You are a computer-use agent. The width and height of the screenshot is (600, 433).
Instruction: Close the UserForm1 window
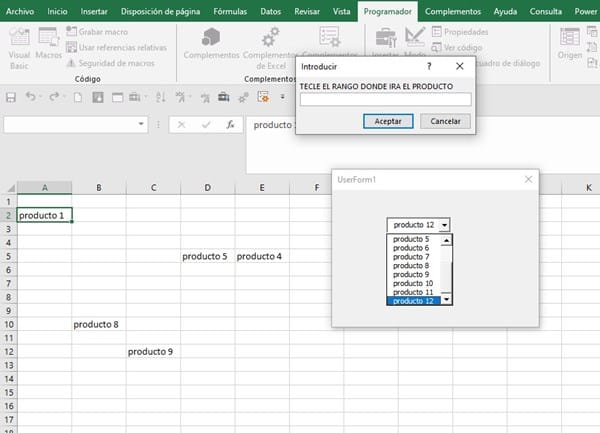pos(529,179)
